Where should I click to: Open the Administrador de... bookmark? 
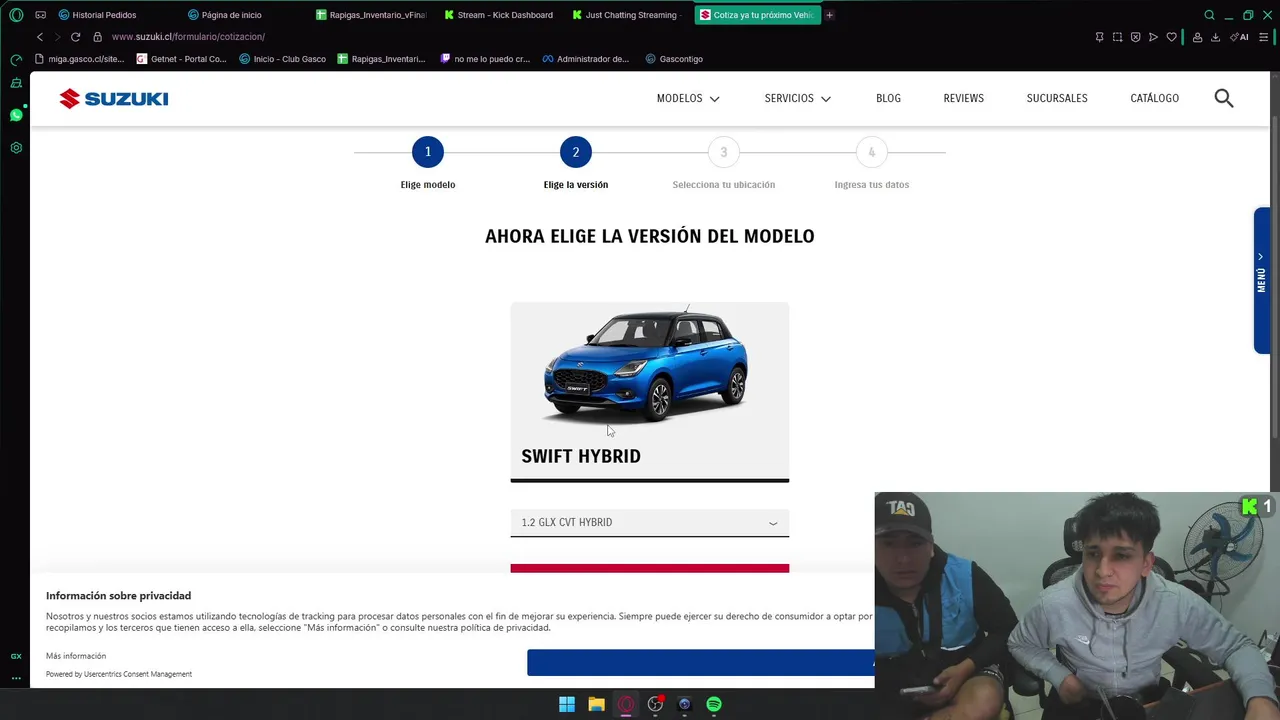tap(586, 59)
